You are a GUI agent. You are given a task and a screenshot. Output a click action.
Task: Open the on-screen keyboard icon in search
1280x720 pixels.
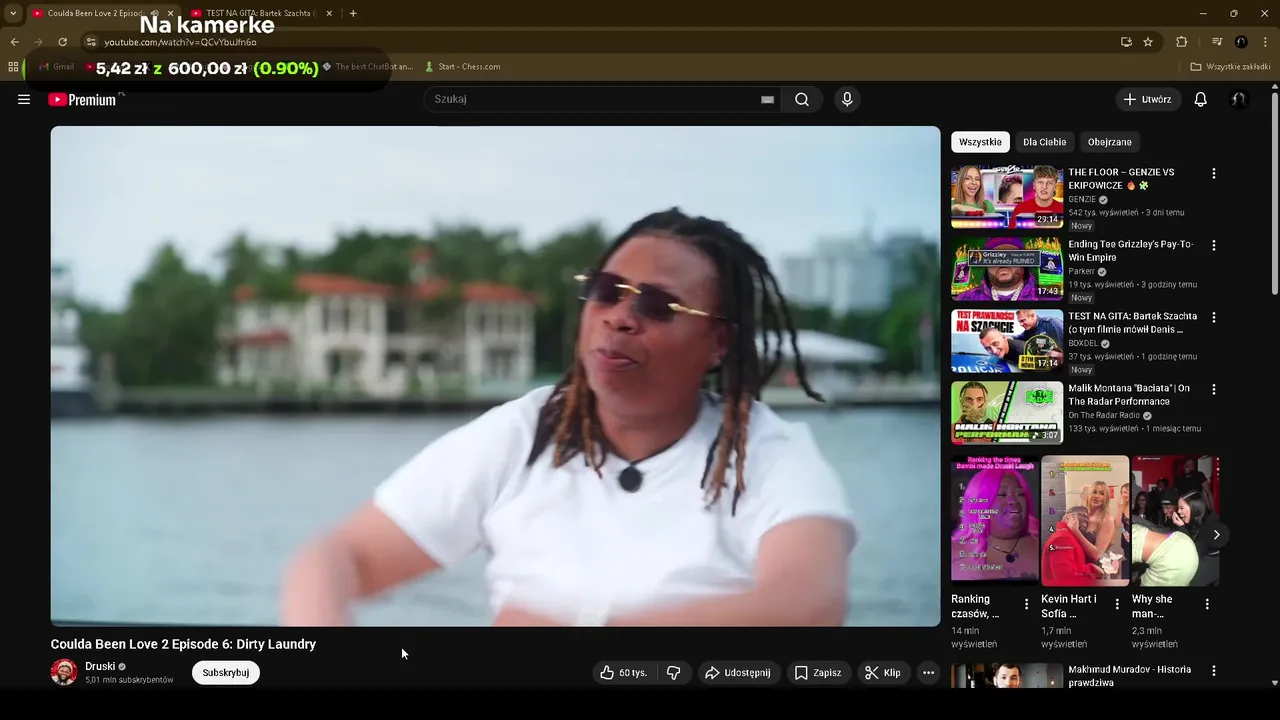(x=767, y=99)
